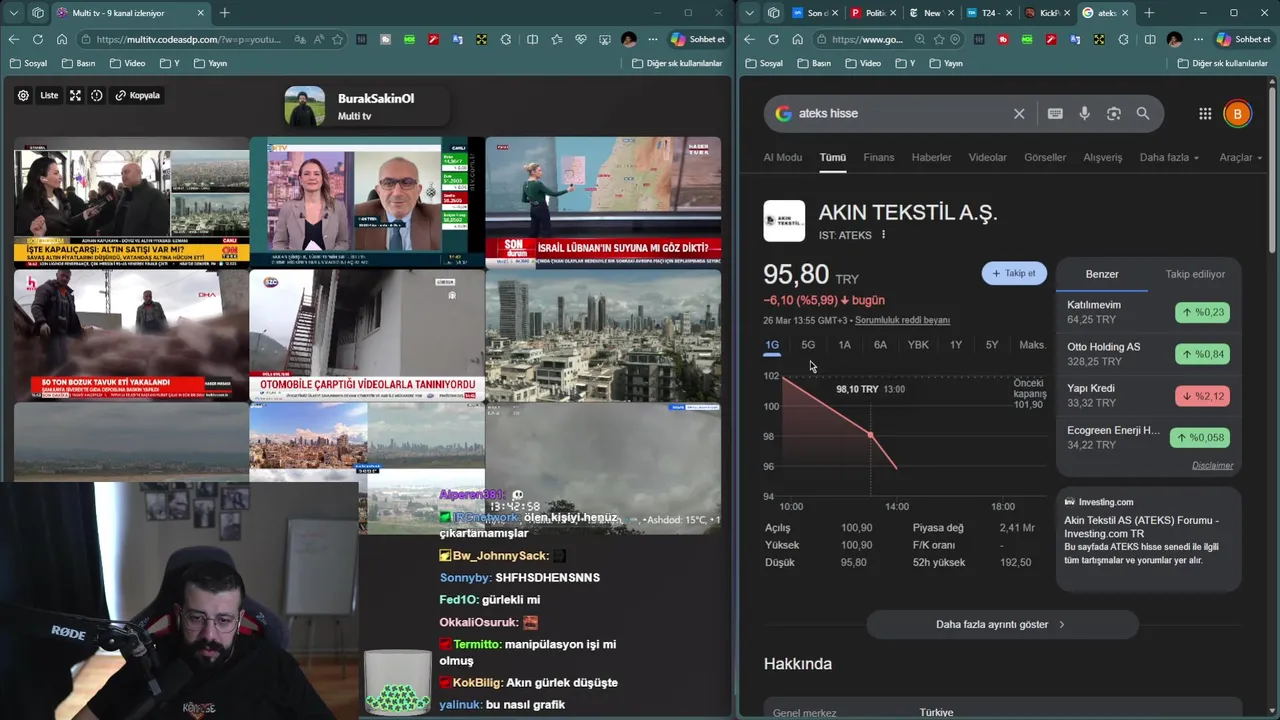Open the Sosyal bookmarks folder in Multi tv window
This screenshot has width=1280, height=720.
point(28,63)
